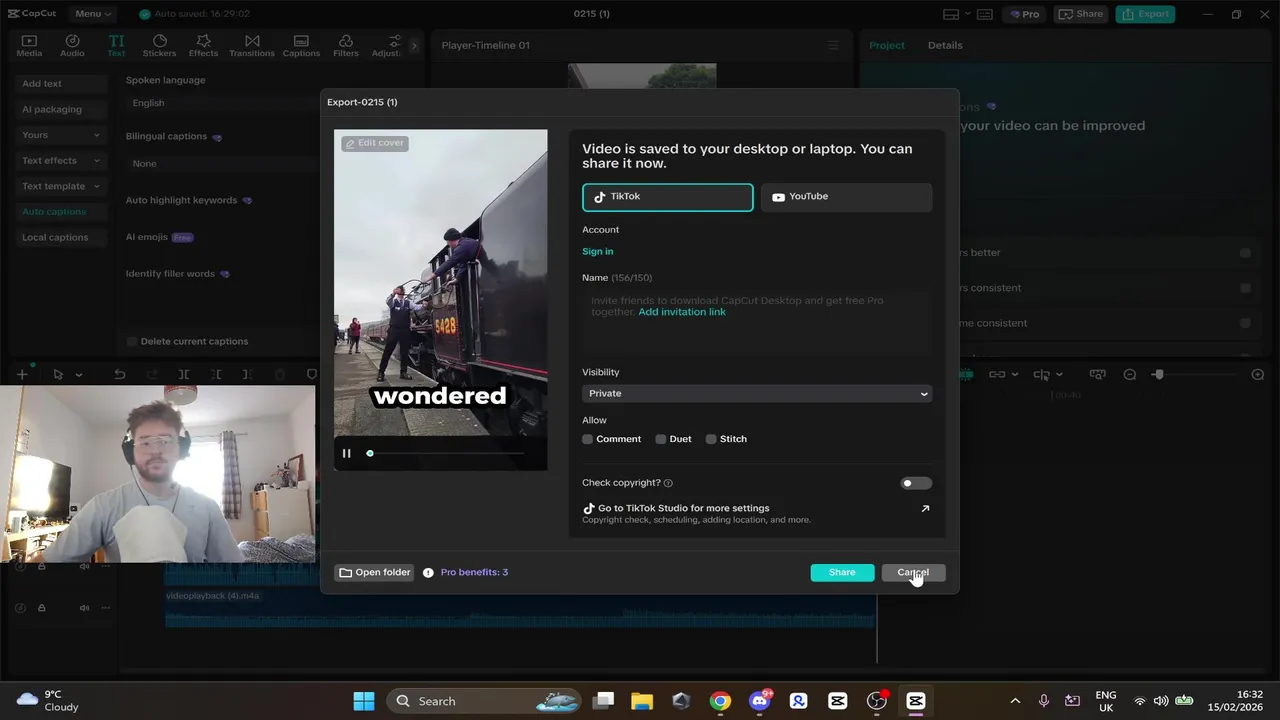Enable the Duet checkbox

point(661,439)
